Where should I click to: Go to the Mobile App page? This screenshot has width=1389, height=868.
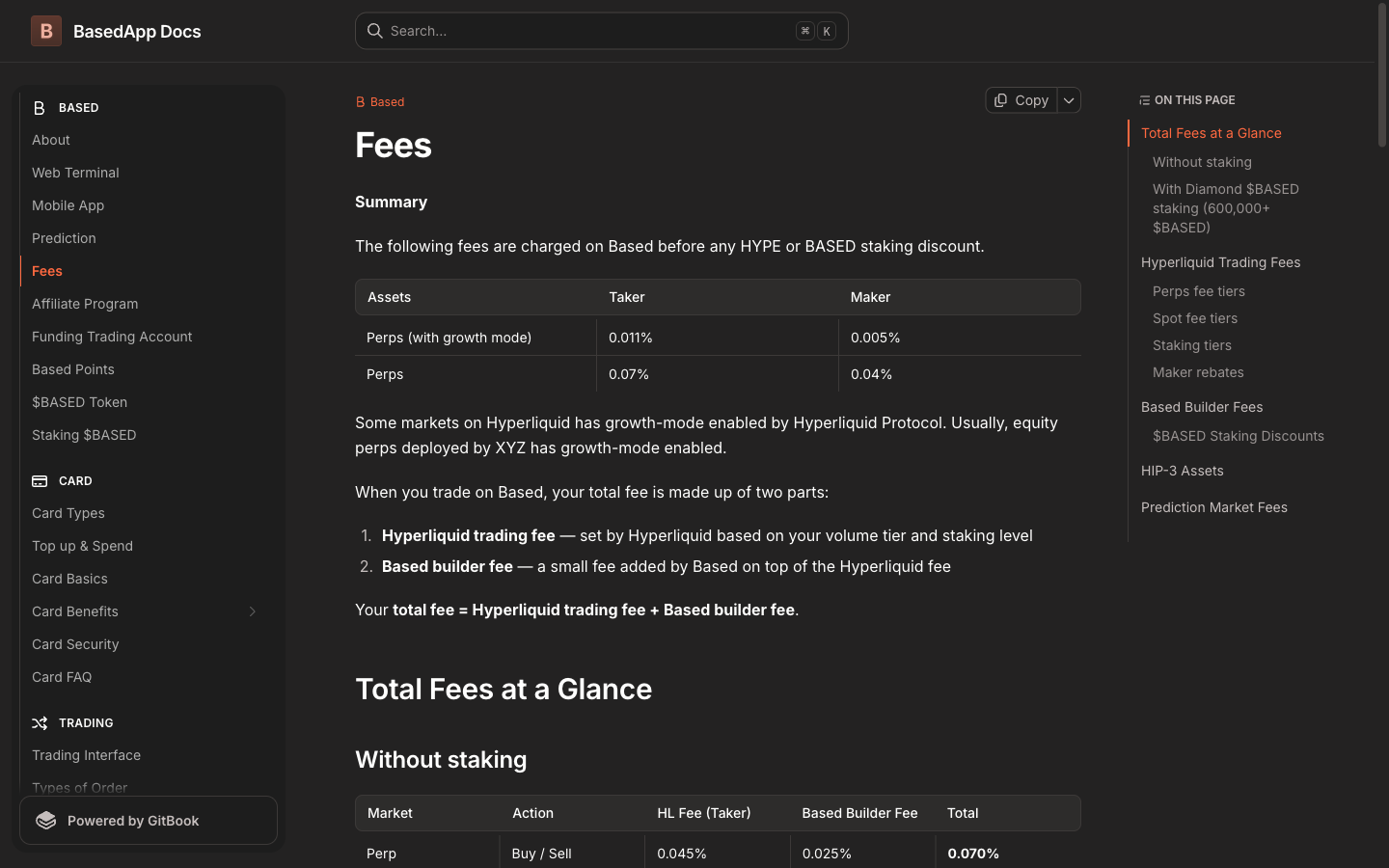(149, 205)
